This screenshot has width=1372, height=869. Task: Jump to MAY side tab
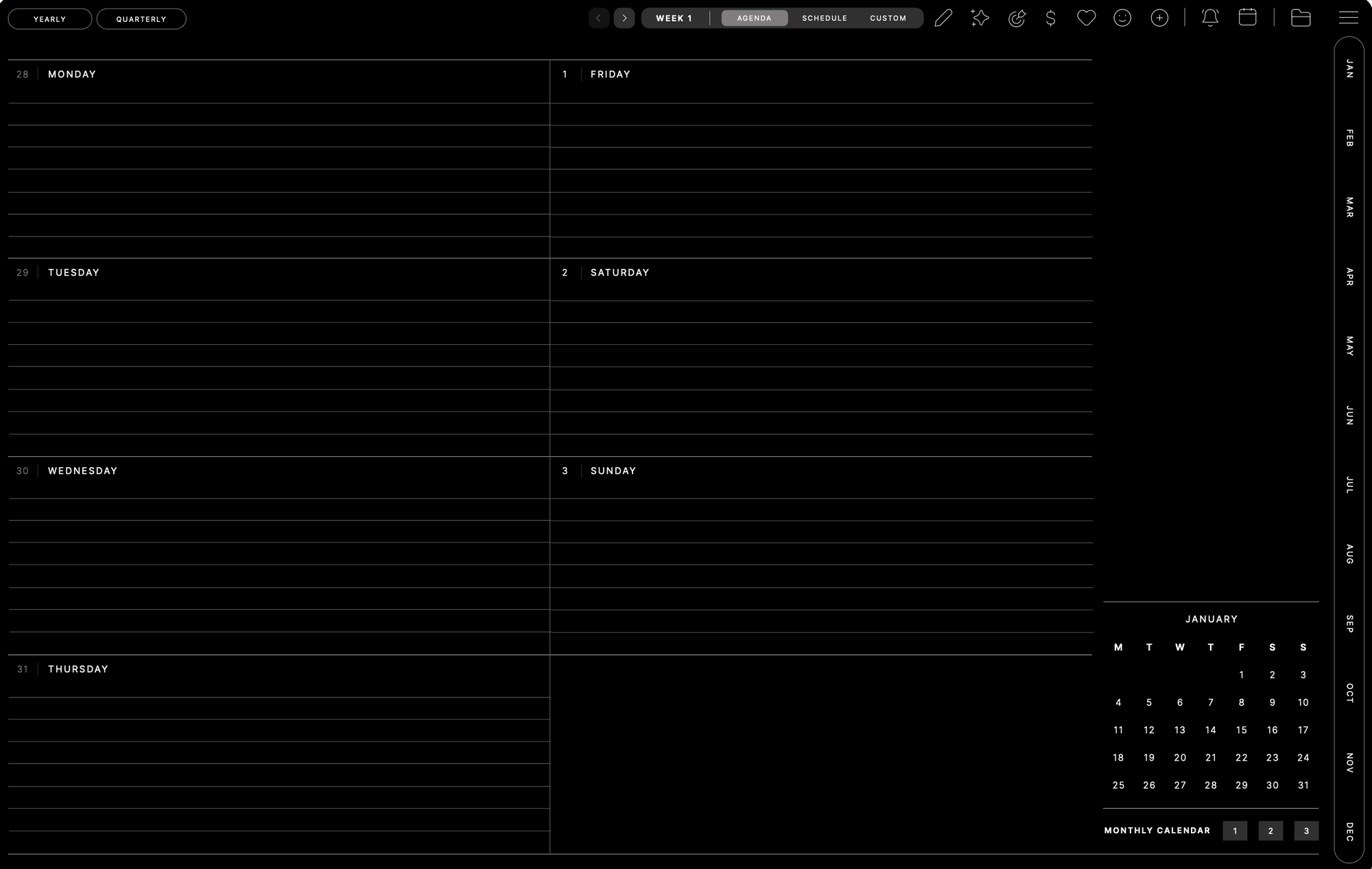(x=1349, y=346)
